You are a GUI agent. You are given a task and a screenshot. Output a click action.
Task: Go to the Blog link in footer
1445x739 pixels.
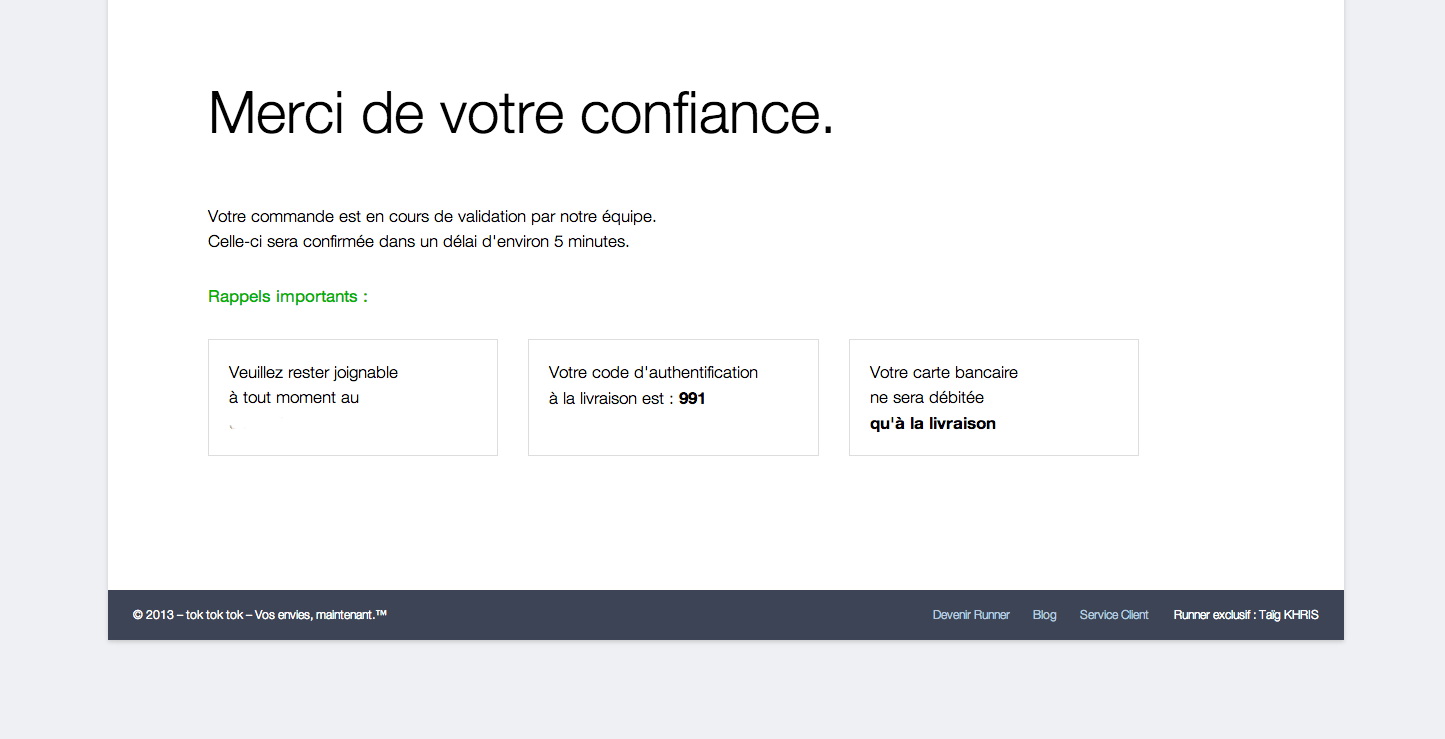pyautogui.click(x=1044, y=615)
